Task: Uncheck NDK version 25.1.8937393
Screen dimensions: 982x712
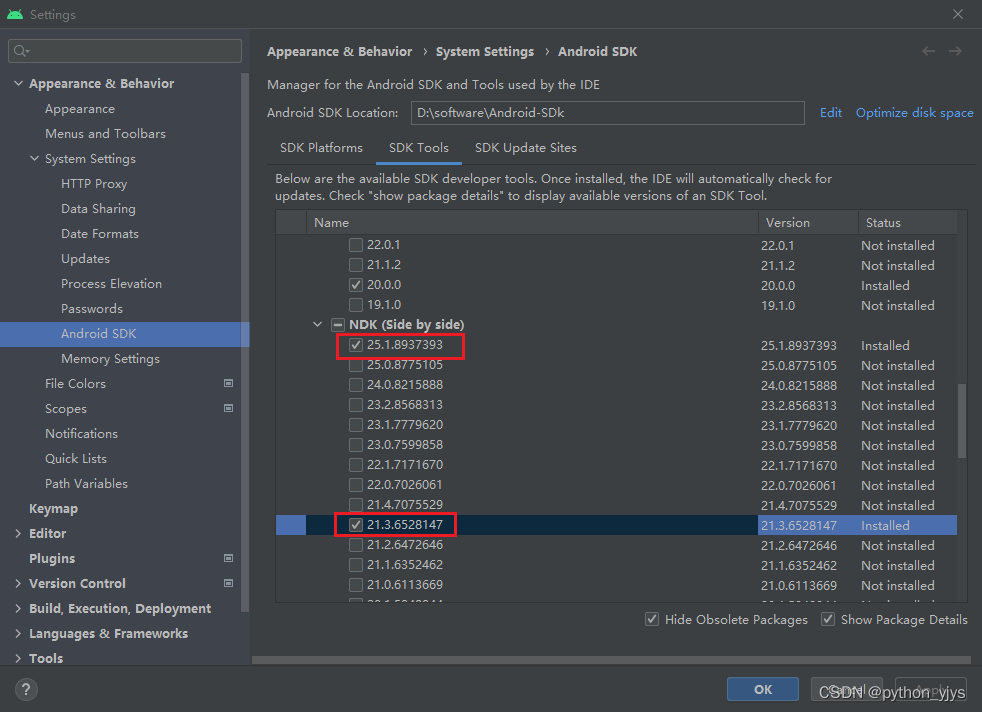Action: point(356,345)
